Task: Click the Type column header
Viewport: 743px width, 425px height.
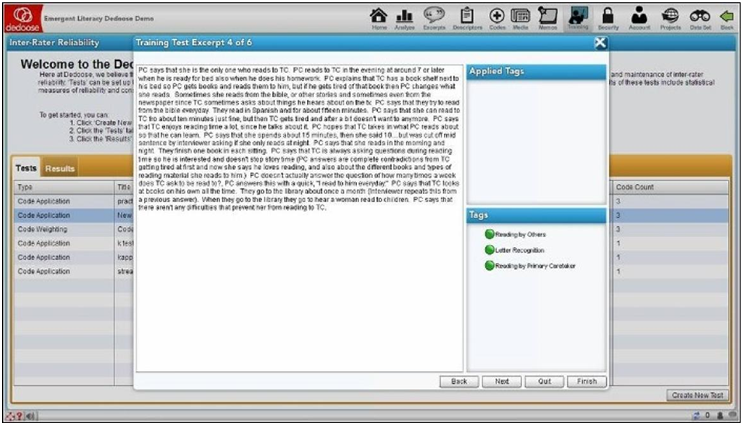Action: tap(64, 187)
